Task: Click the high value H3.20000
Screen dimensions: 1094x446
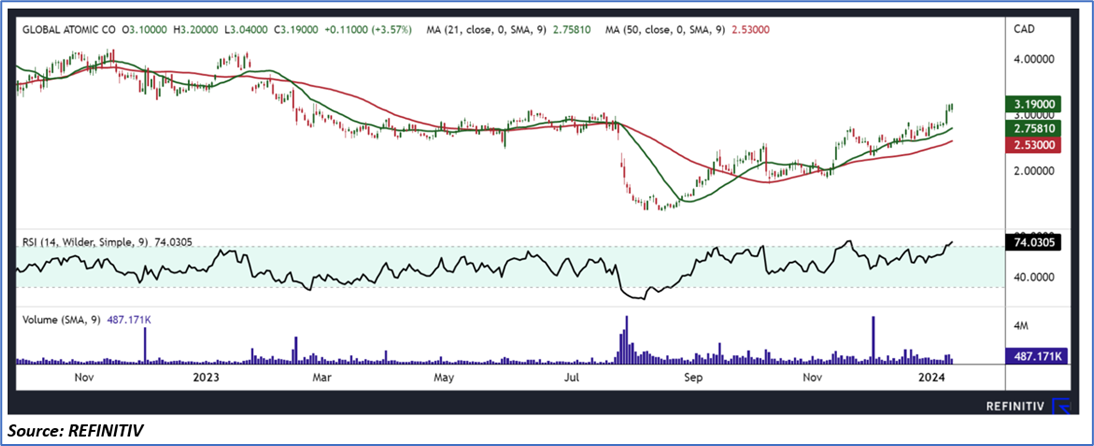Action: pyautogui.click(x=197, y=30)
